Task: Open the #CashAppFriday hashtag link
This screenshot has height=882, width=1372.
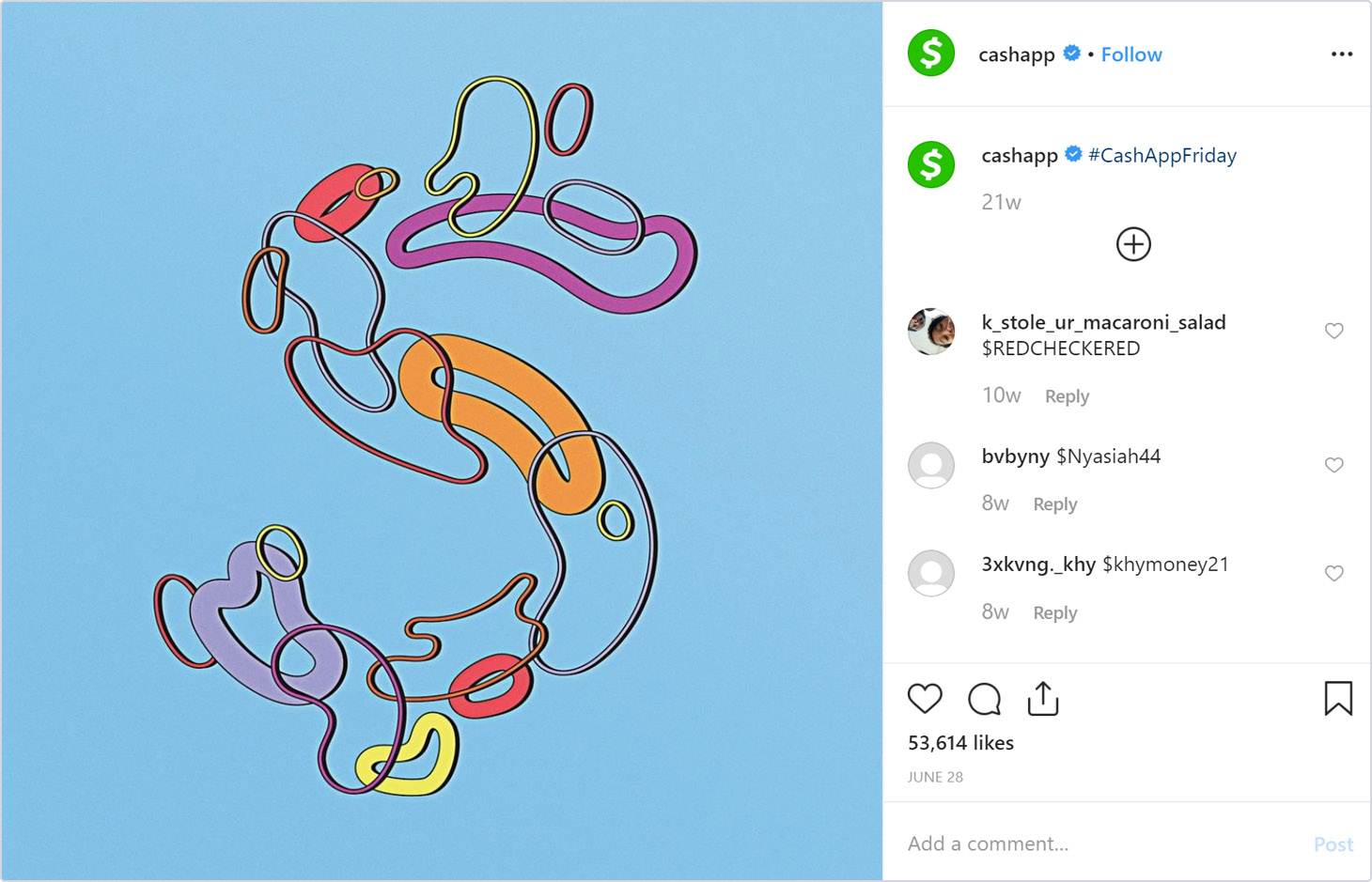Action: [1162, 156]
